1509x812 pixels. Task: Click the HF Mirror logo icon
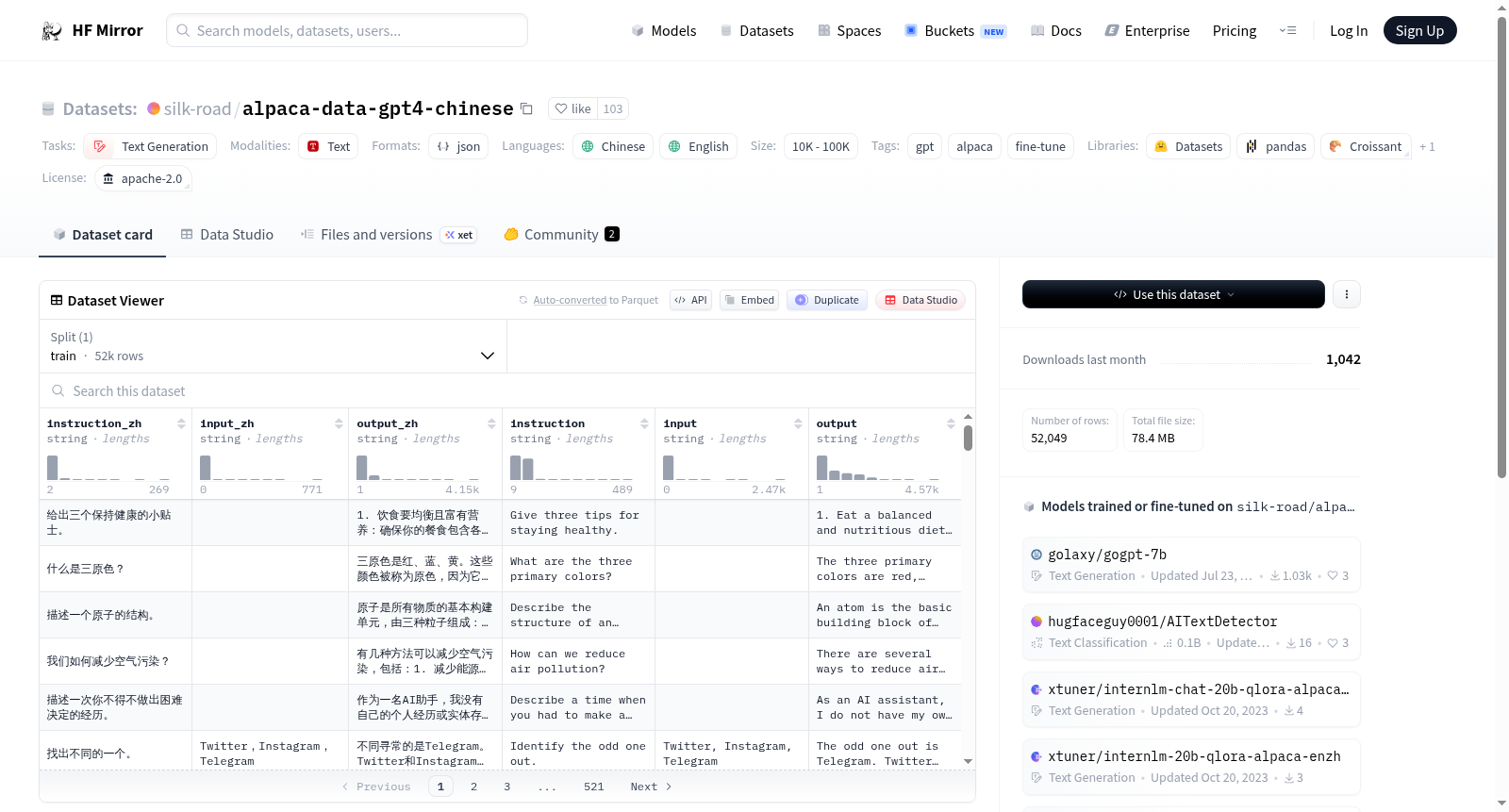click(x=52, y=31)
